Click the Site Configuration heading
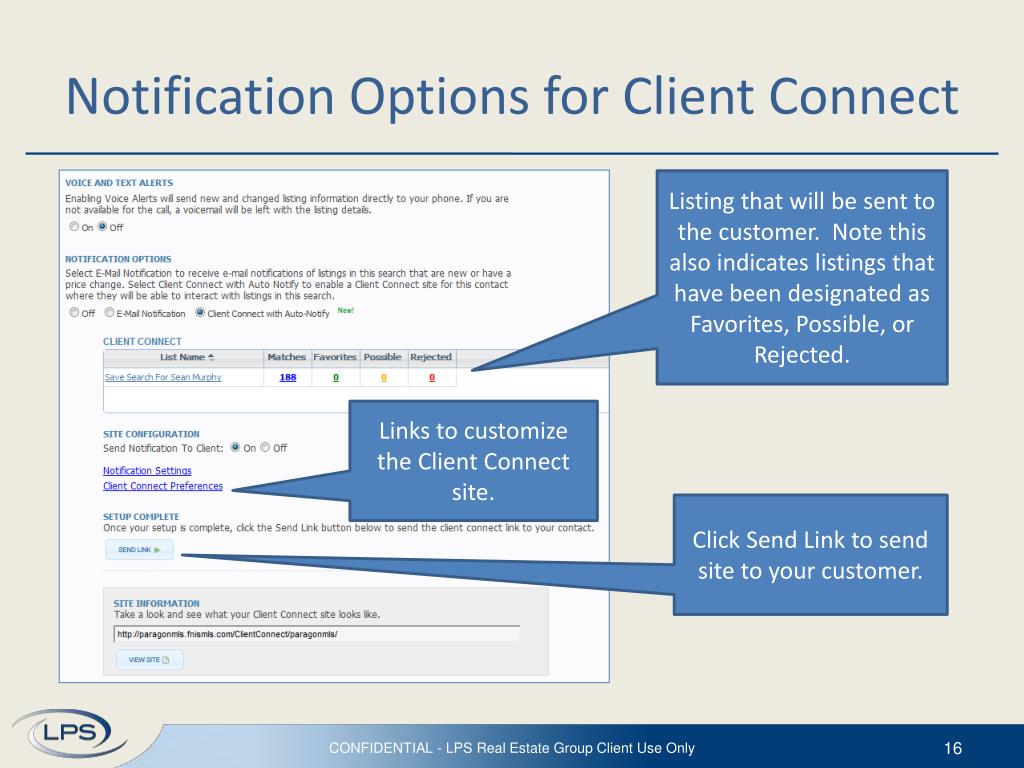Screen dimensions: 1024x768 [x=151, y=434]
